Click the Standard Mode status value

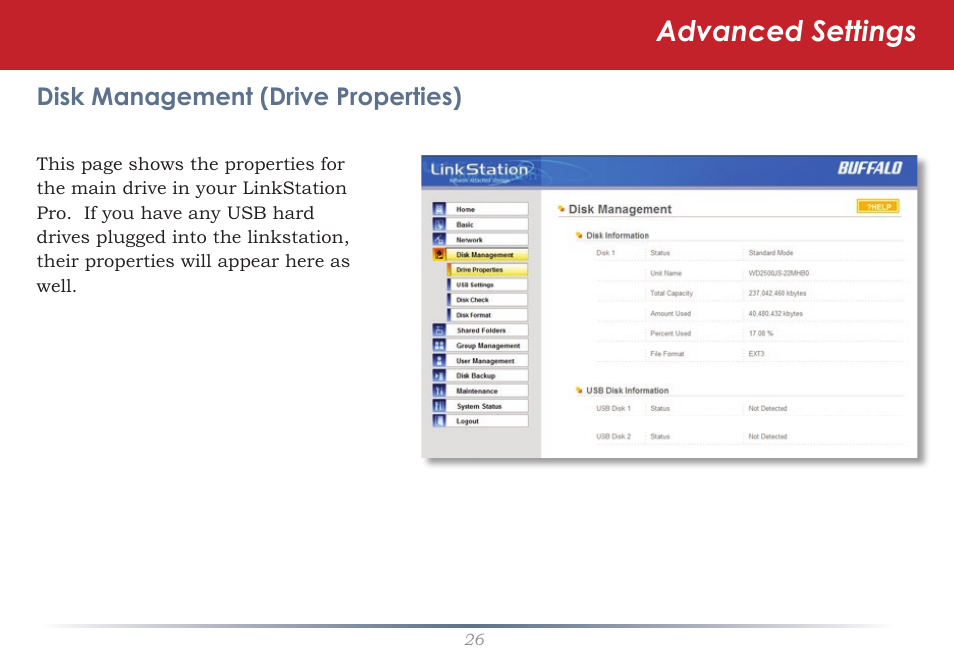point(770,253)
